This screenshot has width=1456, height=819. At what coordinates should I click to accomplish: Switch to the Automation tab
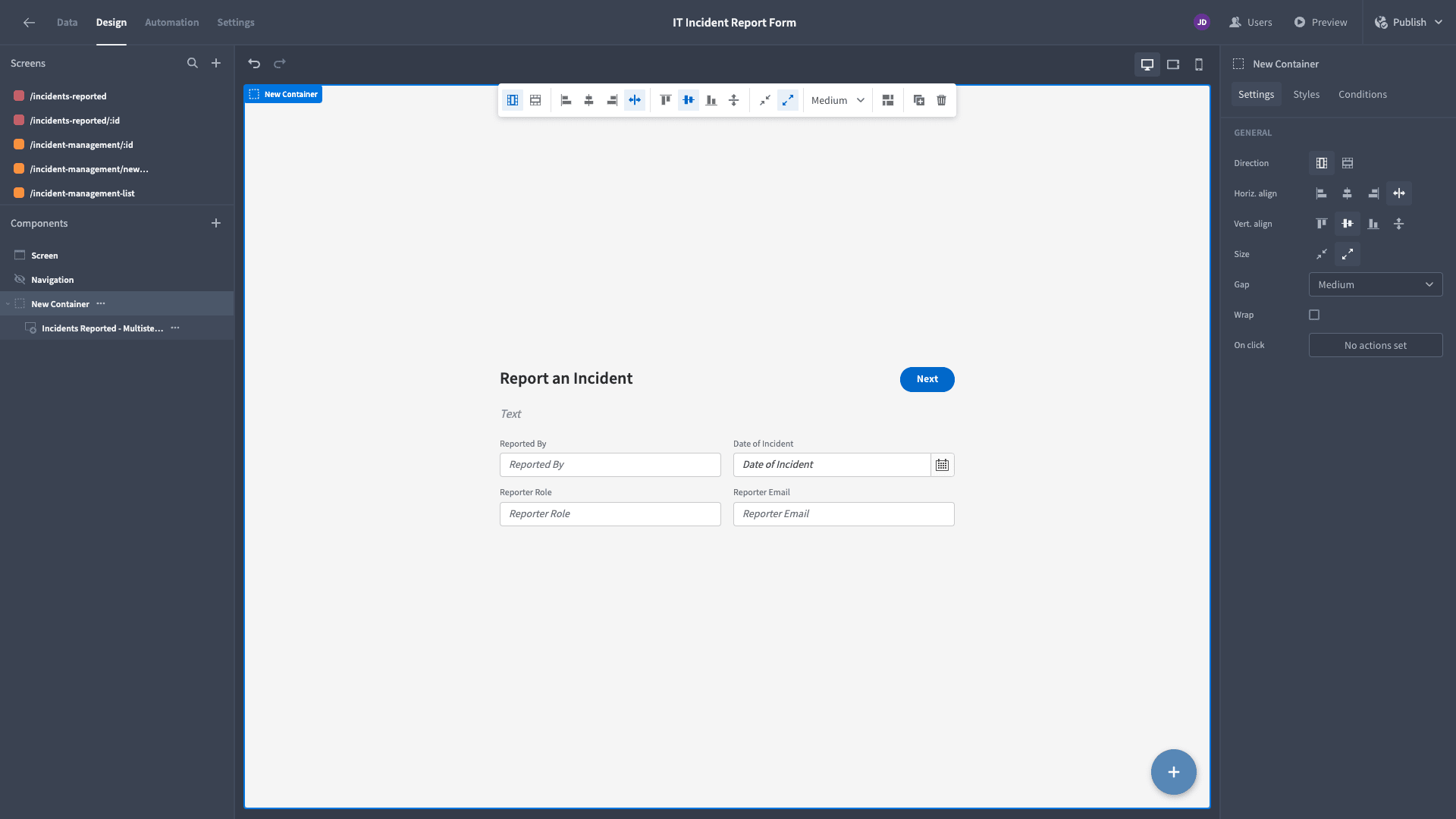(x=172, y=23)
